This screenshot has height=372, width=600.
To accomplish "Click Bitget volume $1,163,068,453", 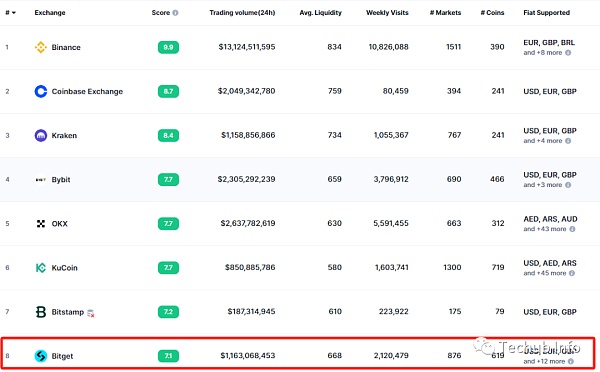I will (x=248, y=356).
